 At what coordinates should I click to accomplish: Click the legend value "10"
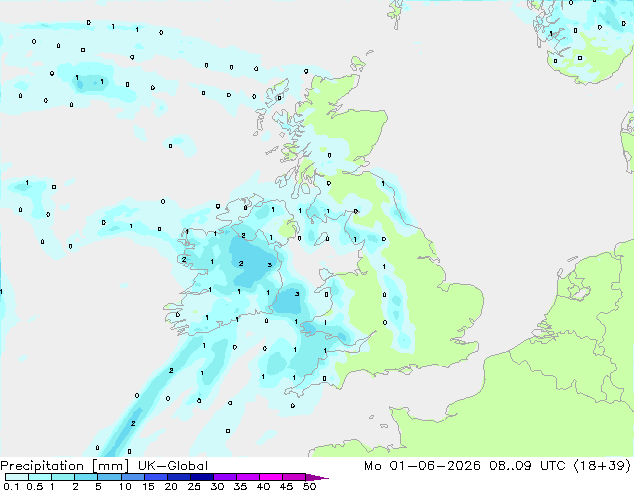pos(125,486)
